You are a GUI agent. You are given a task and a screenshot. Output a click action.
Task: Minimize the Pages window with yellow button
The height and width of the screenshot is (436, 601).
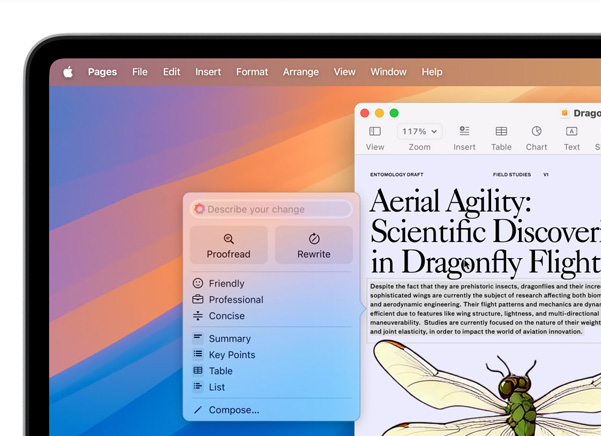pyautogui.click(x=379, y=113)
